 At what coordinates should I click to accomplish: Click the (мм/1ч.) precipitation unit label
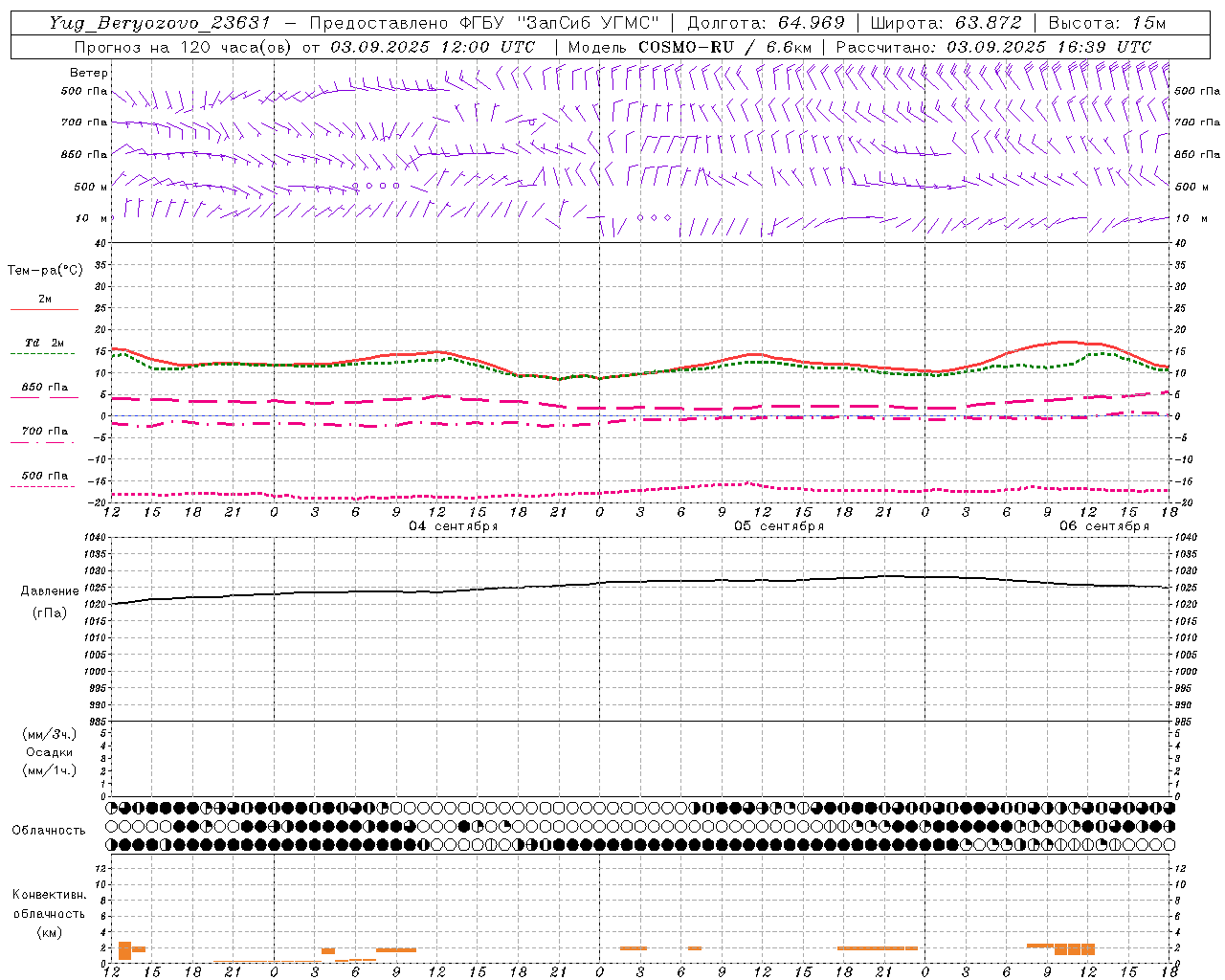pyautogui.click(x=50, y=770)
